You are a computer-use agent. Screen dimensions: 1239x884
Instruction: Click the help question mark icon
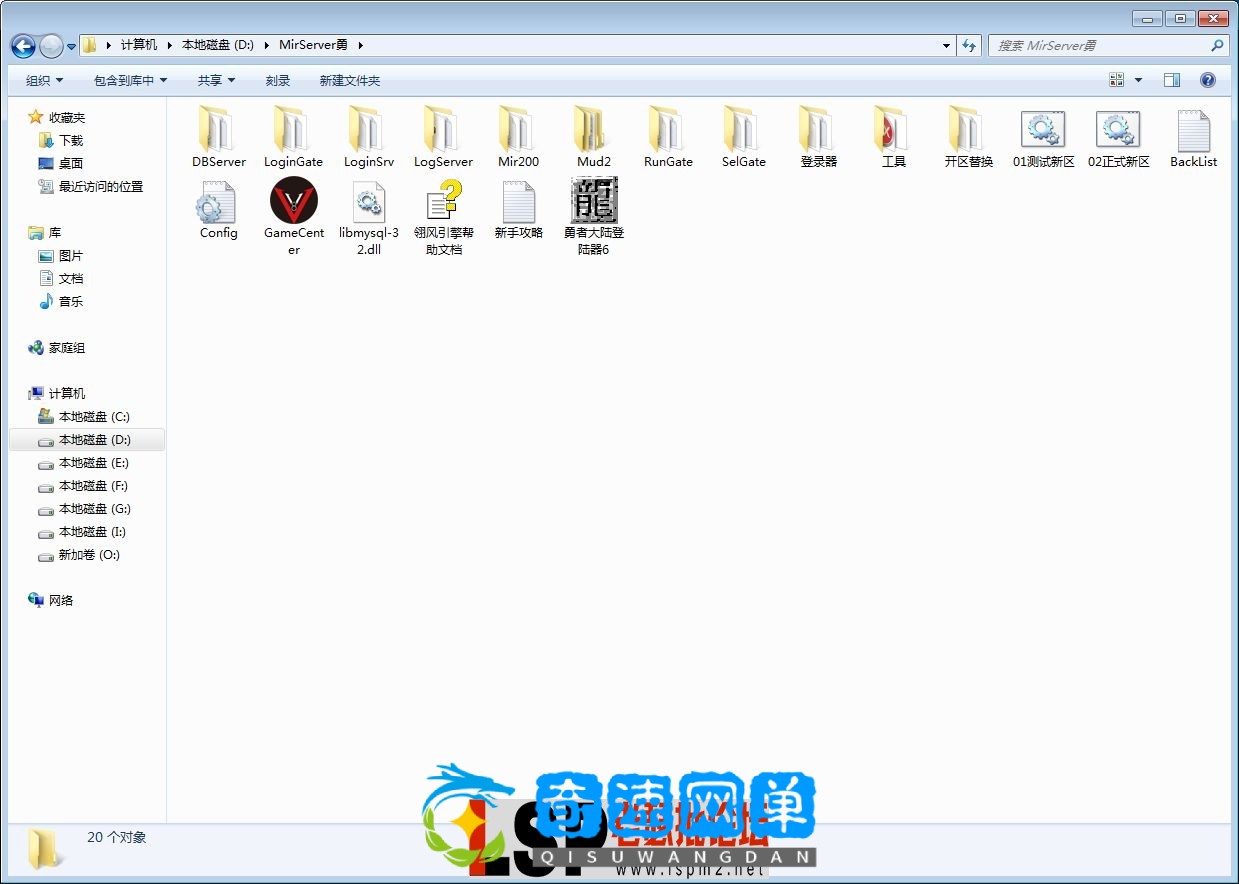[x=1207, y=80]
